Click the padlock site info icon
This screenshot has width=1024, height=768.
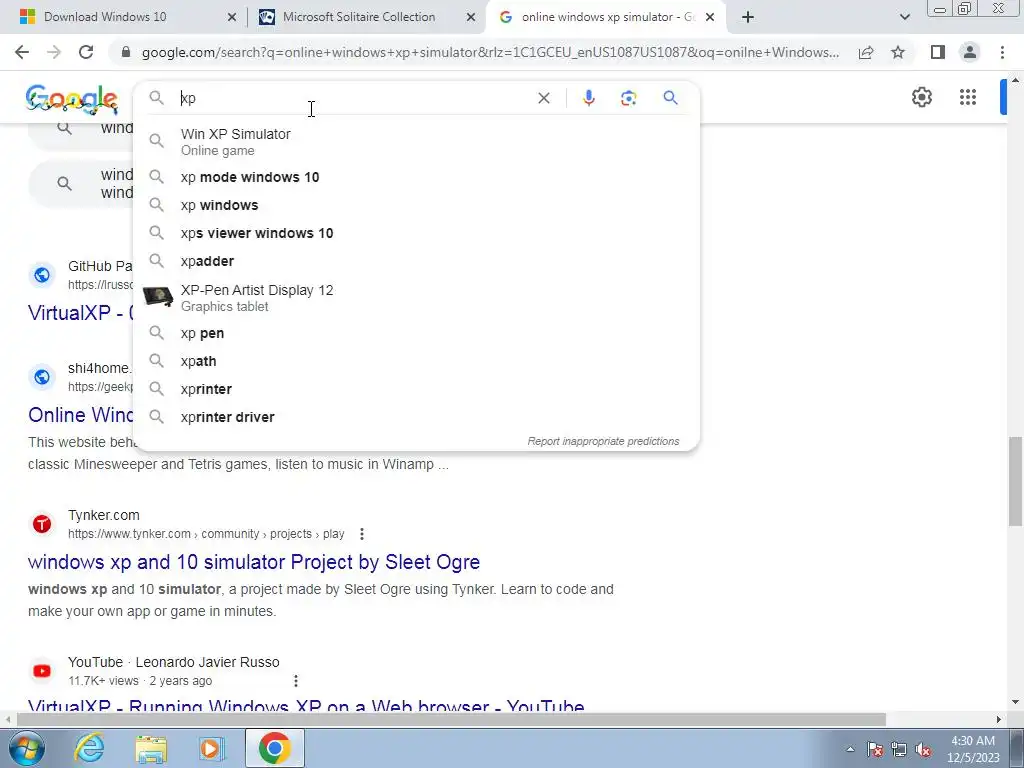(126, 52)
